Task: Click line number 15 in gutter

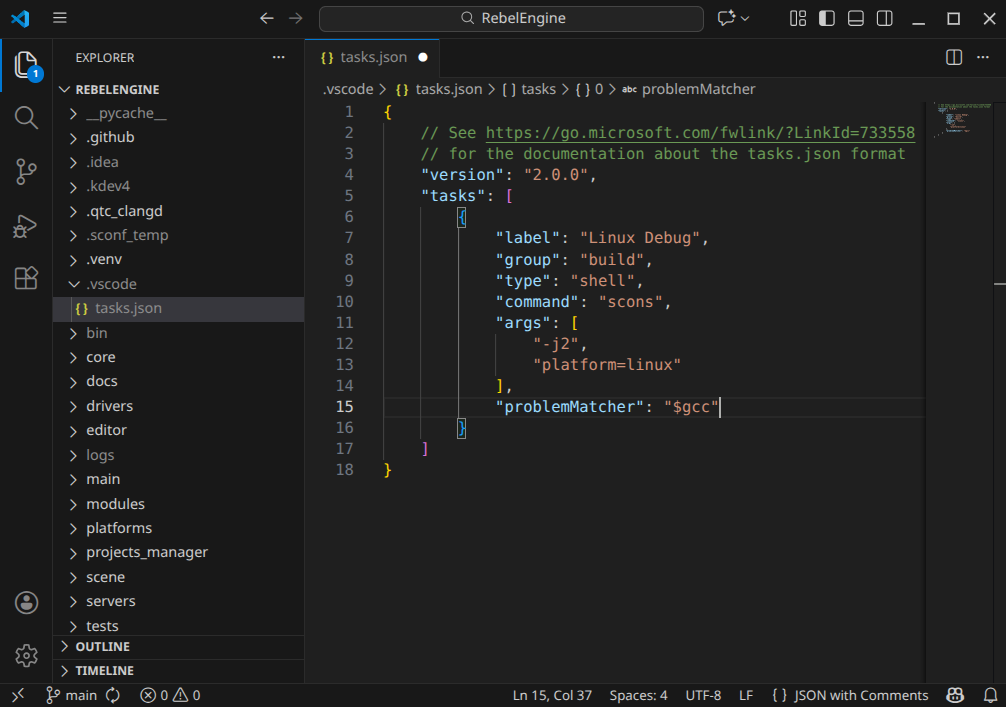Action: [345, 407]
